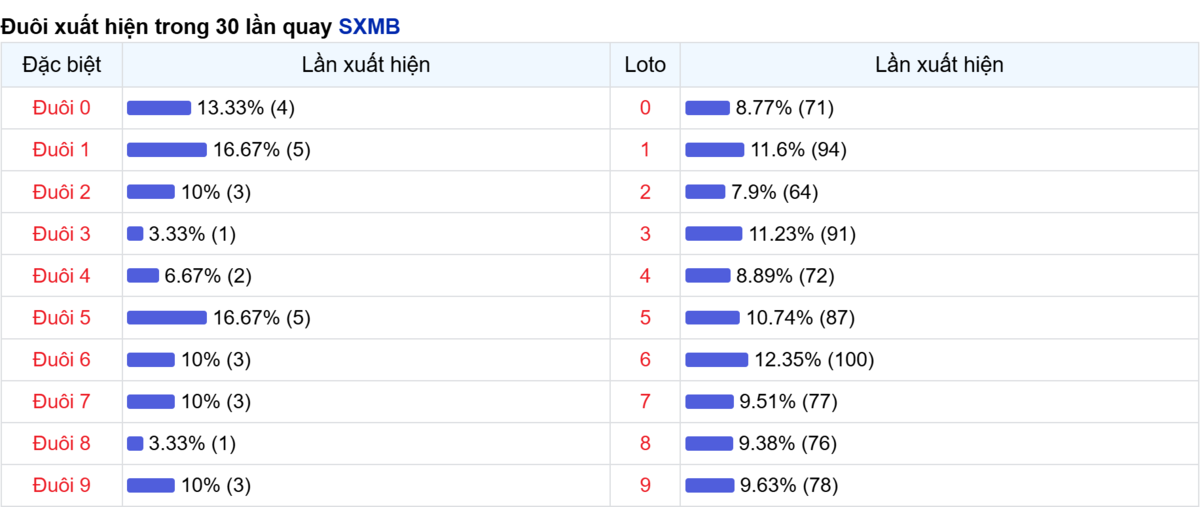The width and height of the screenshot is (1200, 507).
Task: Click the 12.35% (100) value text
Action: click(x=813, y=360)
